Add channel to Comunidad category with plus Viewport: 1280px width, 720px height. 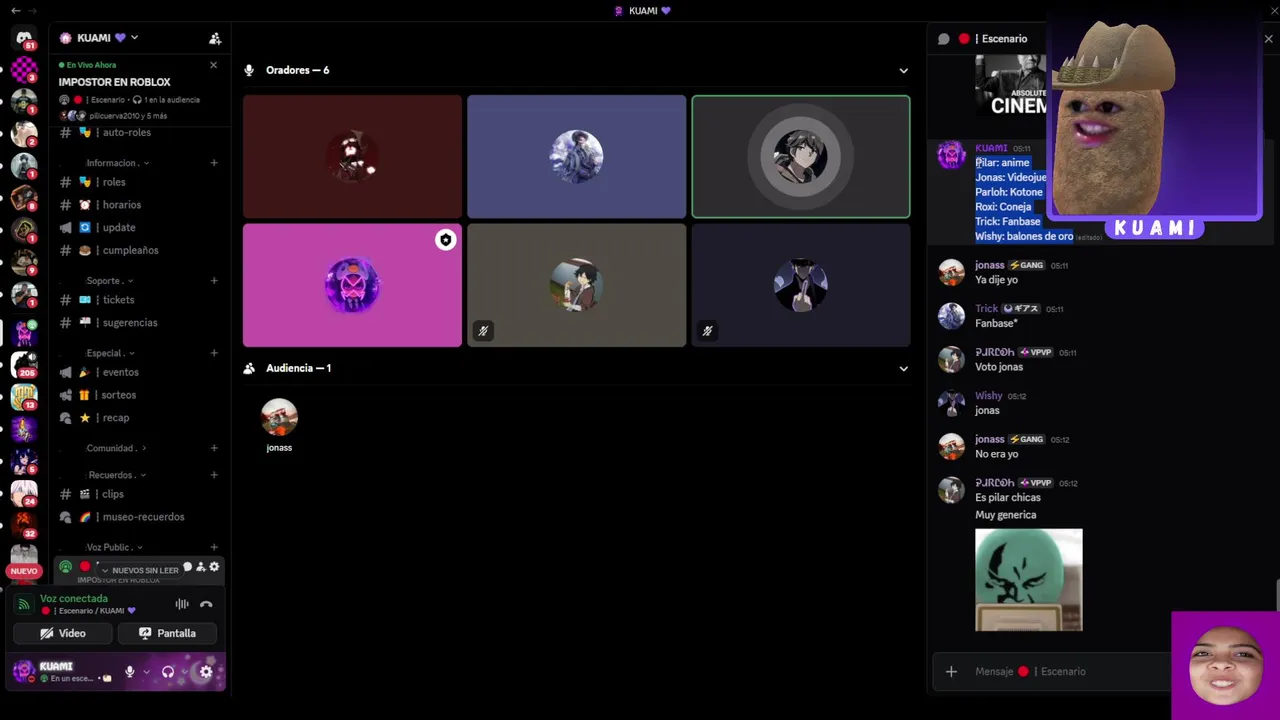point(214,448)
